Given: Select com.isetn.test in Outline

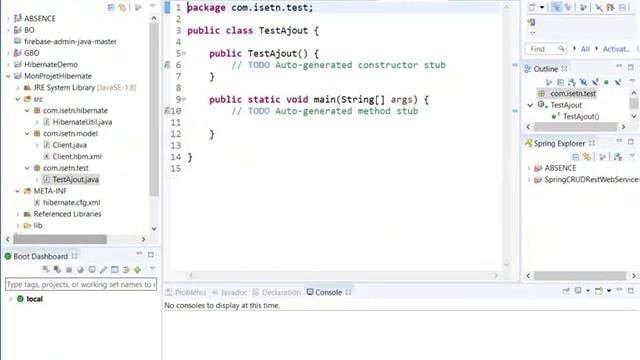Looking at the screenshot, I should (573, 93).
